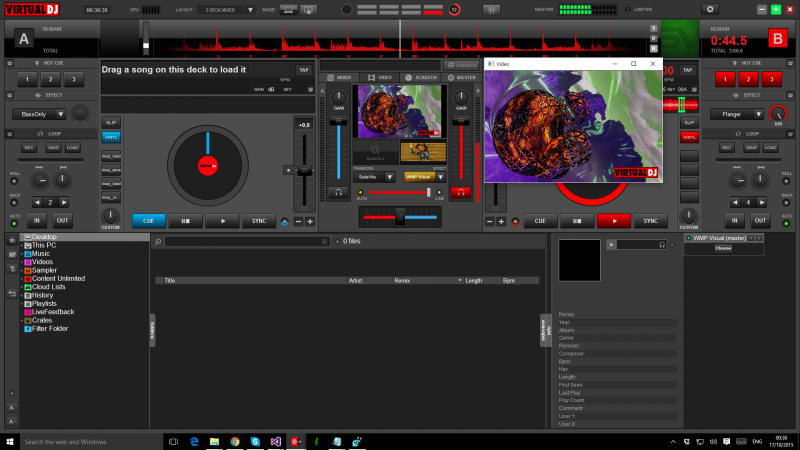The height and width of the screenshot is (450, 800).
Task: Click deck A SYNC button
Action: click(259, 221)
